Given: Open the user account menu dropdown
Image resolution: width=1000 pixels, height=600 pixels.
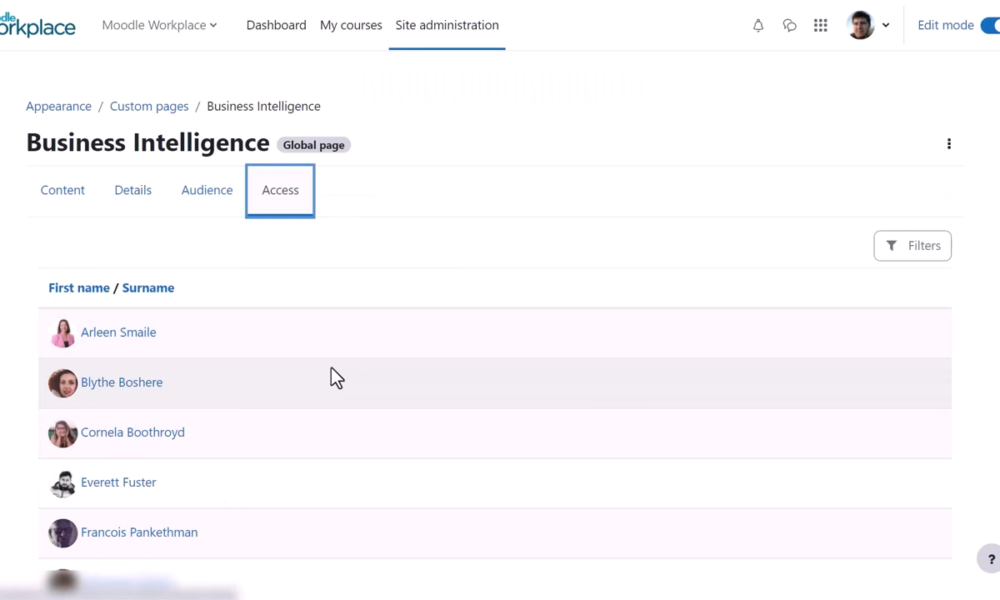Looking at the screenshot, I should [868, 25].
